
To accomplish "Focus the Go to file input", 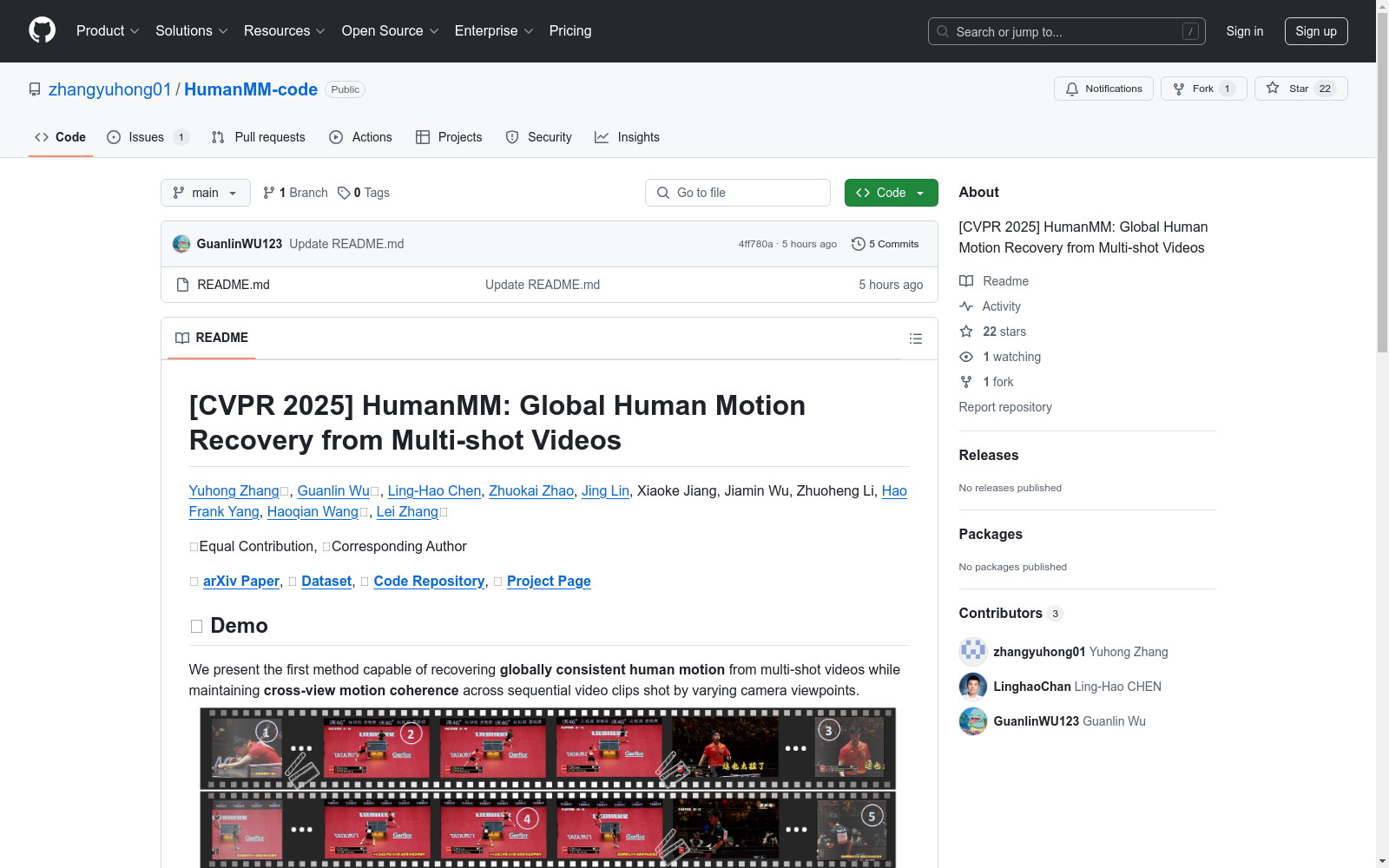I will 738,193.
